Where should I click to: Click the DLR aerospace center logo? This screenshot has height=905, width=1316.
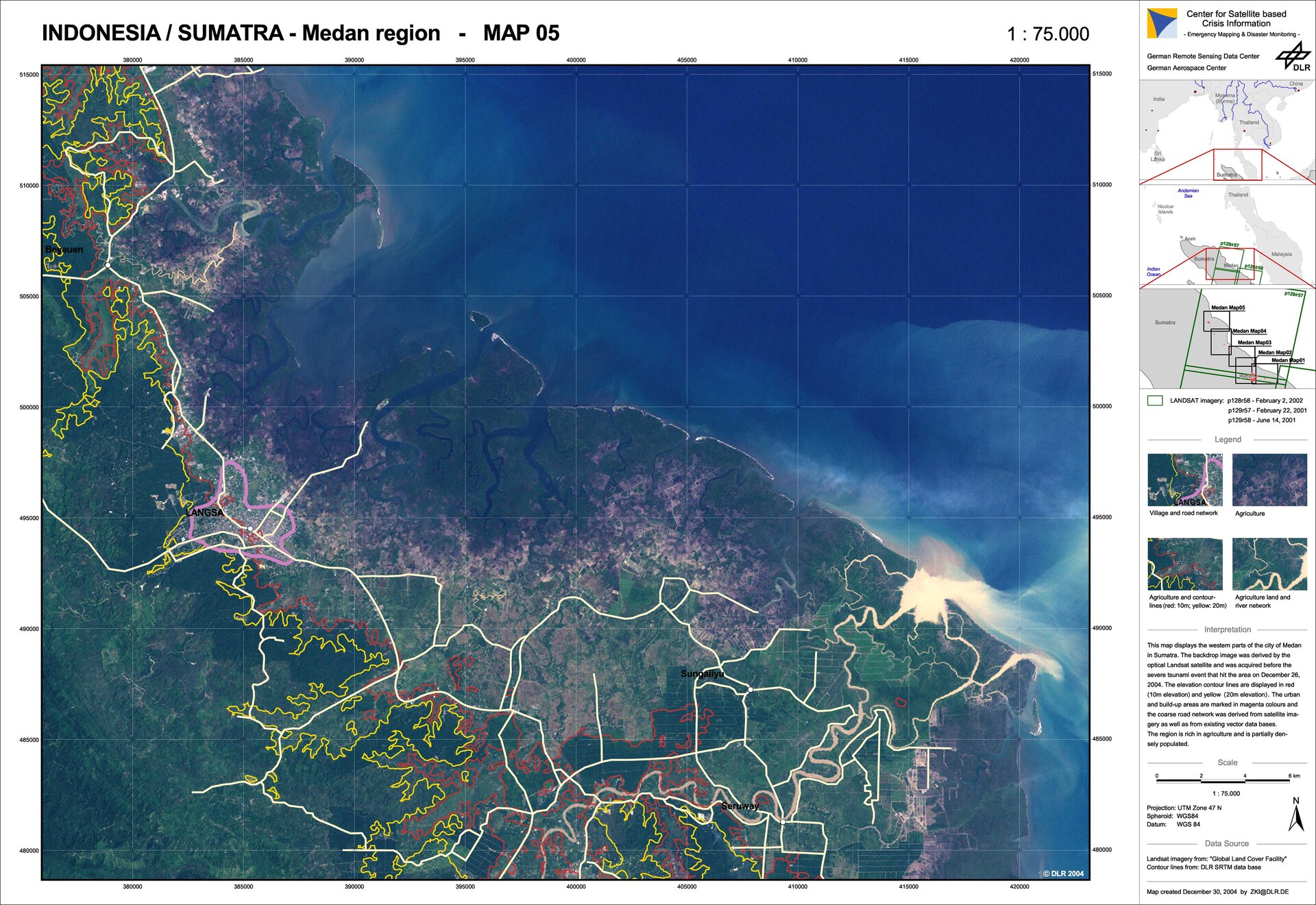pos(1293,57)
